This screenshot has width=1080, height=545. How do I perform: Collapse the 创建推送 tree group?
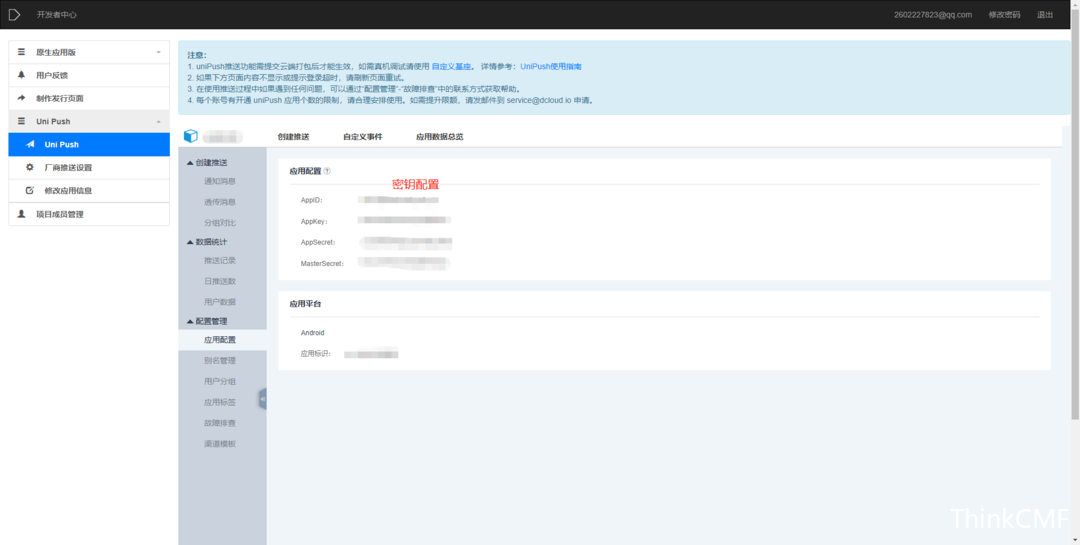[190, 163]
